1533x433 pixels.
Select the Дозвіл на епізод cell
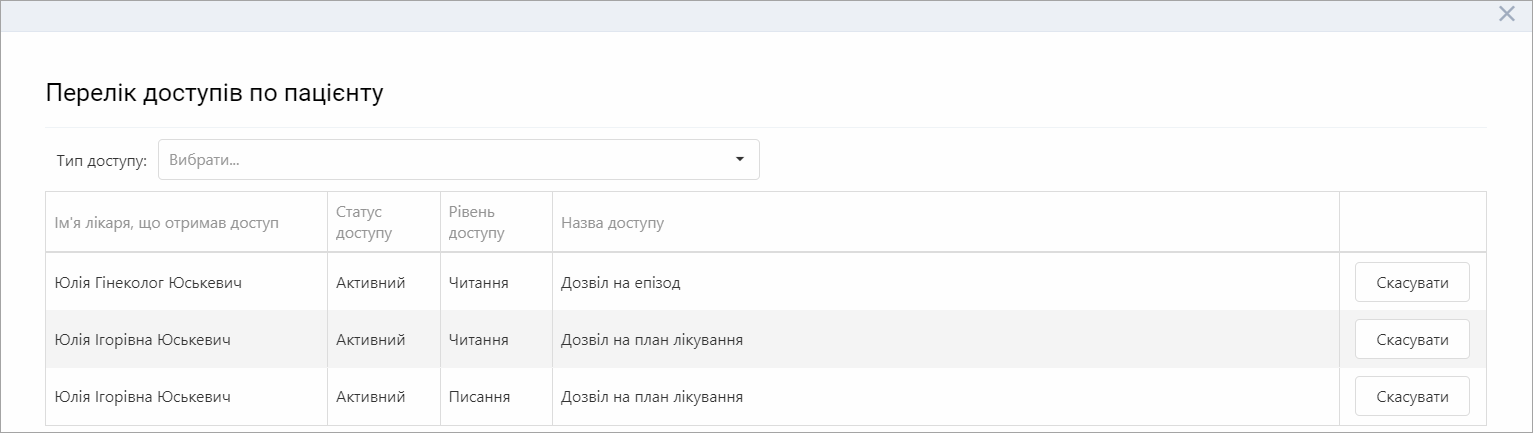(620, 283)
